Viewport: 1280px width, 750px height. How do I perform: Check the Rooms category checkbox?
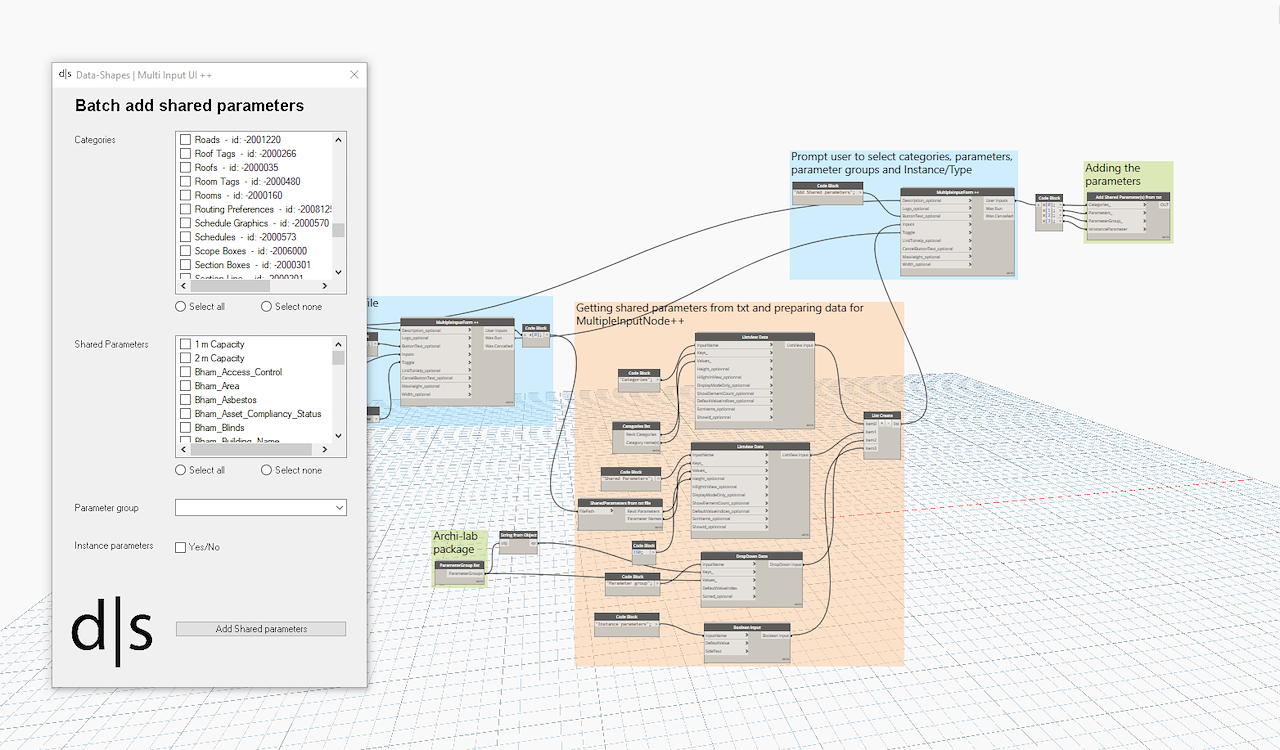click(185, 196)
